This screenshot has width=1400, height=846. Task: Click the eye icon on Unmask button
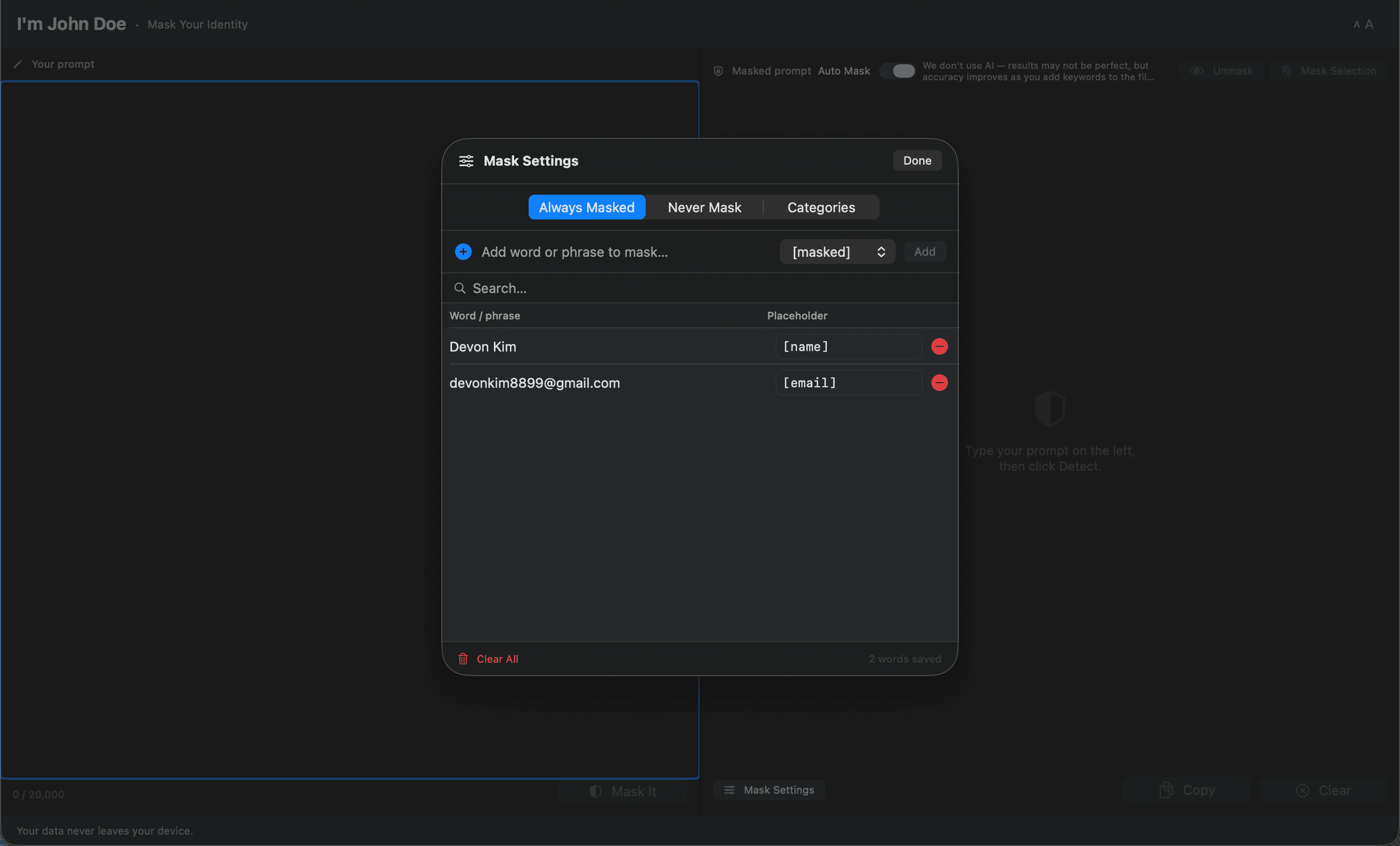[x=1197, y=70]
